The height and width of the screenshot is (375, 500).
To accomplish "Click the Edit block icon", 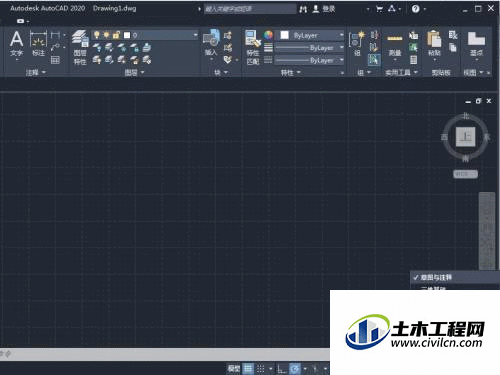I will [x=228, y=48].
